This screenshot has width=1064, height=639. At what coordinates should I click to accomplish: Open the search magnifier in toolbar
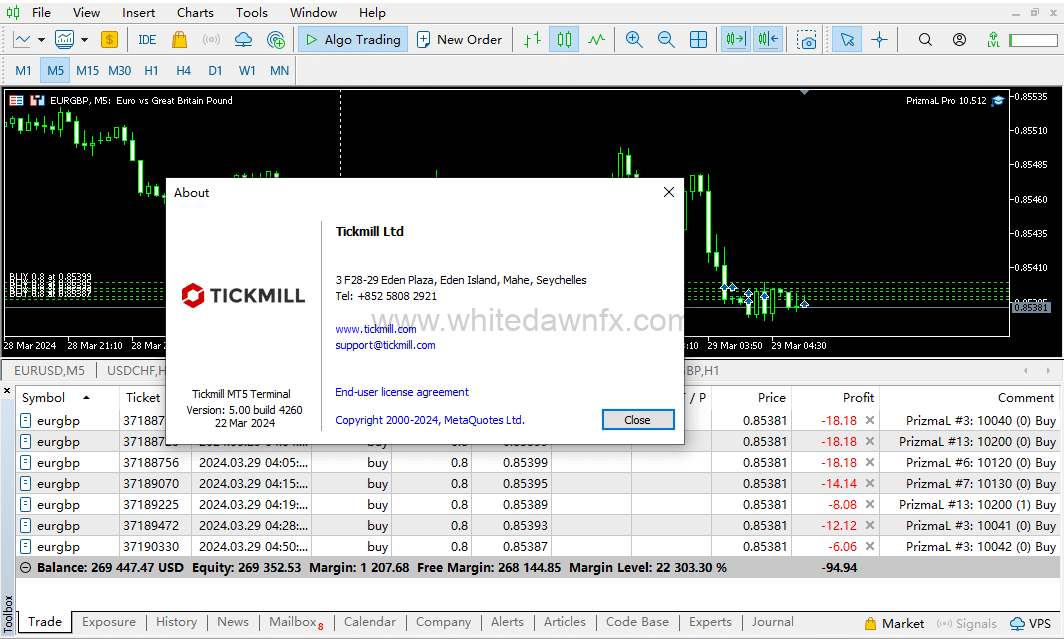pyautogui.click(x=925, y=40)
